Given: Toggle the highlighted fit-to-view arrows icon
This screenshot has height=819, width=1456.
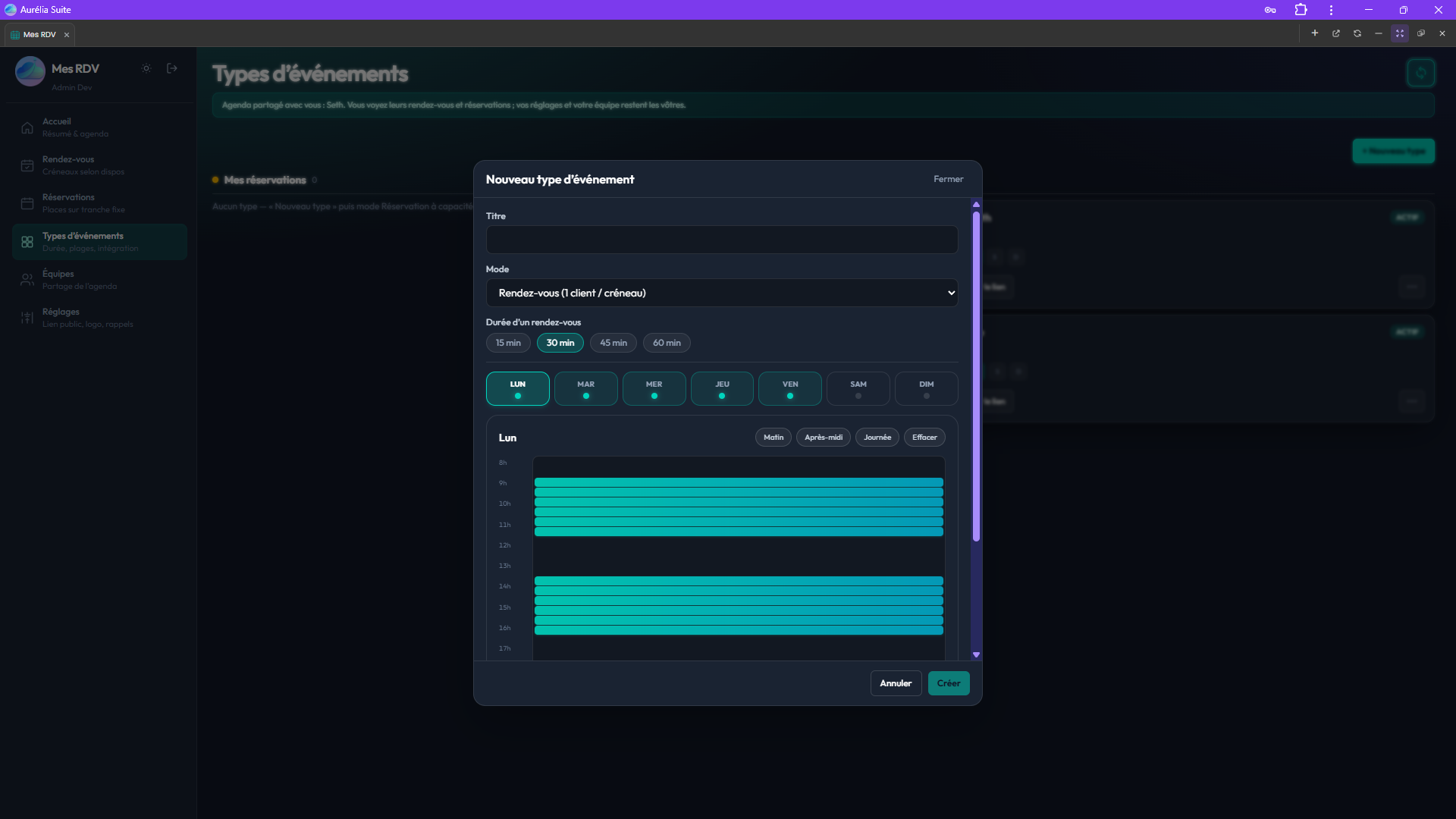Looking at the screenshot, I should coord(1400,33).
